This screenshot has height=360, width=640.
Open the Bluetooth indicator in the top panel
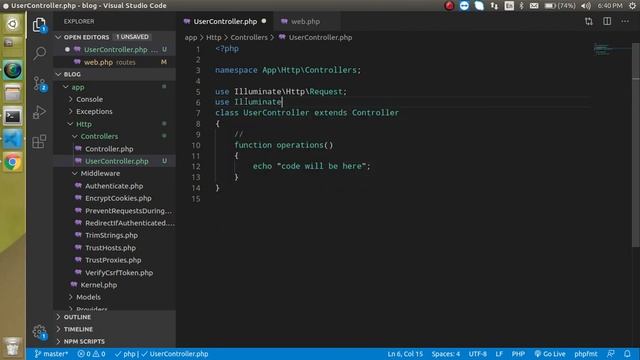(521, 5)
